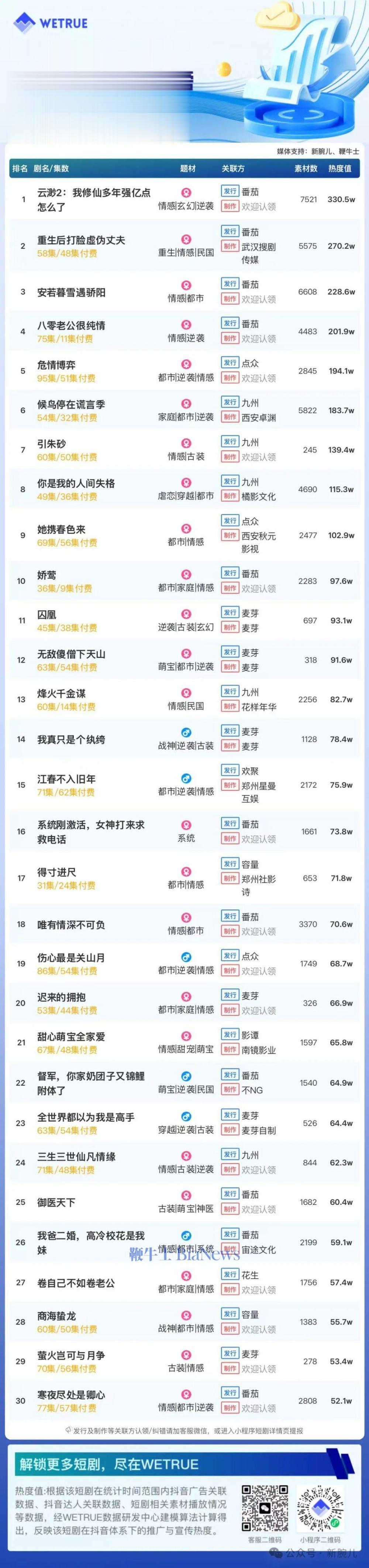Click the 发行 tag in 重生后打脸虚伪丈夫 row

tap(230, 231)
